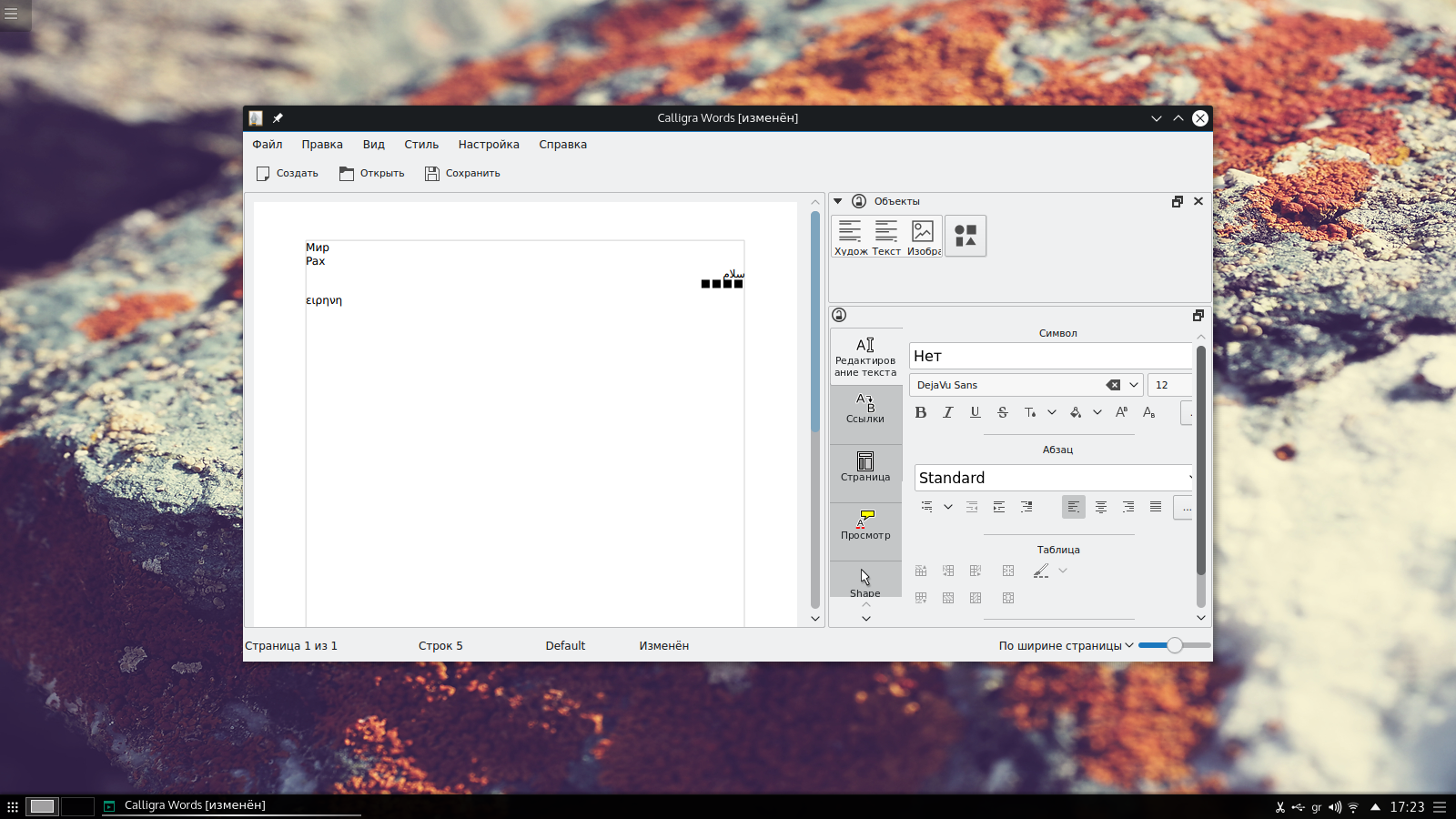Open the Страница page tool
This screenshot has height=819, width=1456.
(865, 466)
